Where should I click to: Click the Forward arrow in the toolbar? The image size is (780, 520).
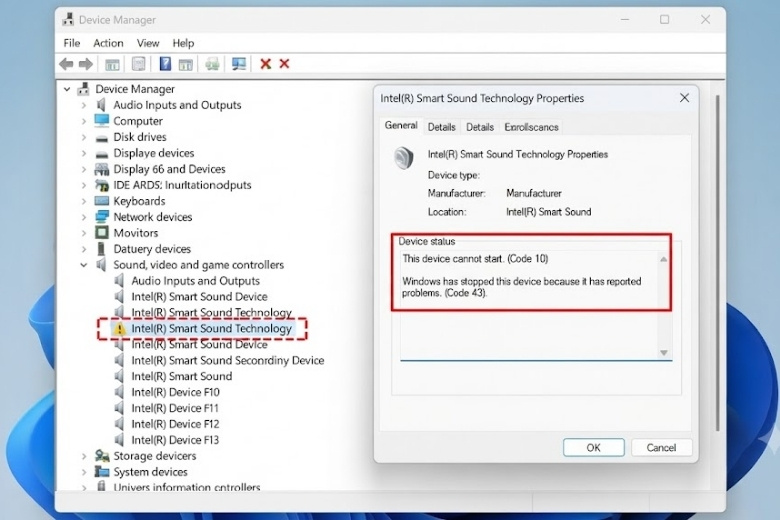[86, 64]
